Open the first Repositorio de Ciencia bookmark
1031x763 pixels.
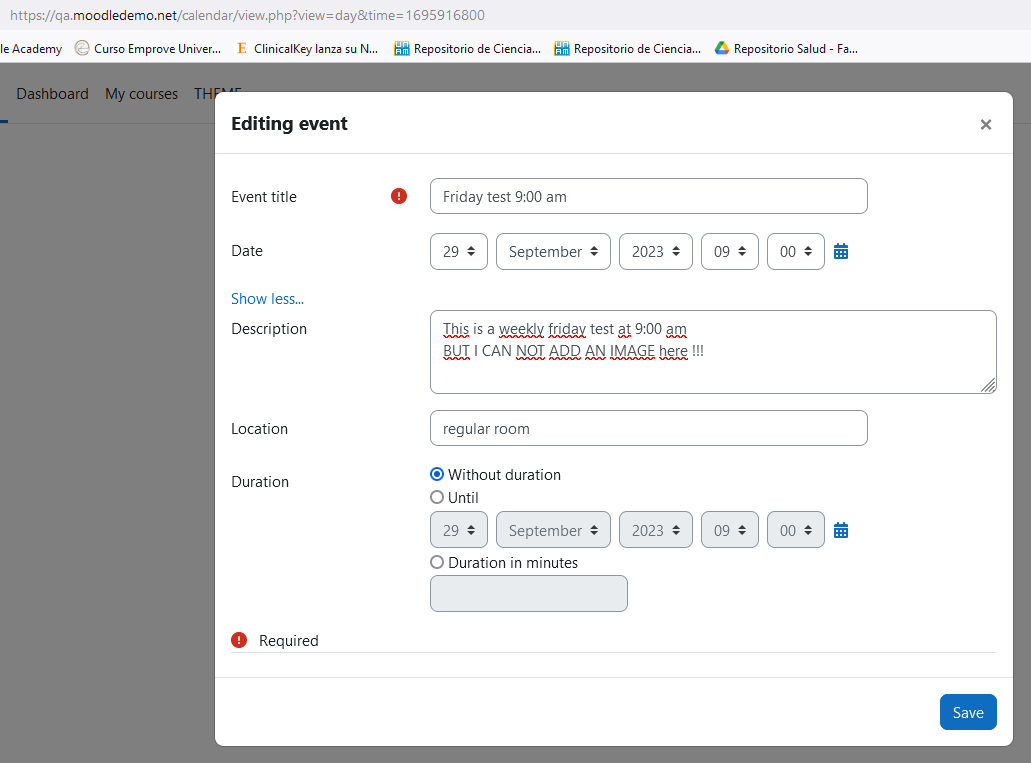tap(468, 49)
